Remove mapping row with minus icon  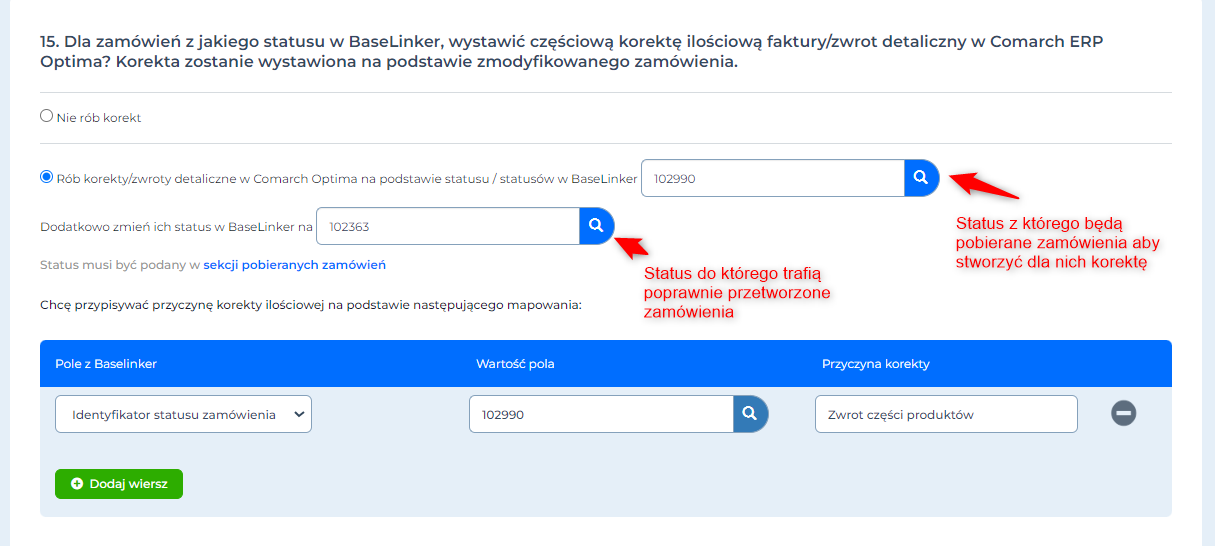point(1123,413)
